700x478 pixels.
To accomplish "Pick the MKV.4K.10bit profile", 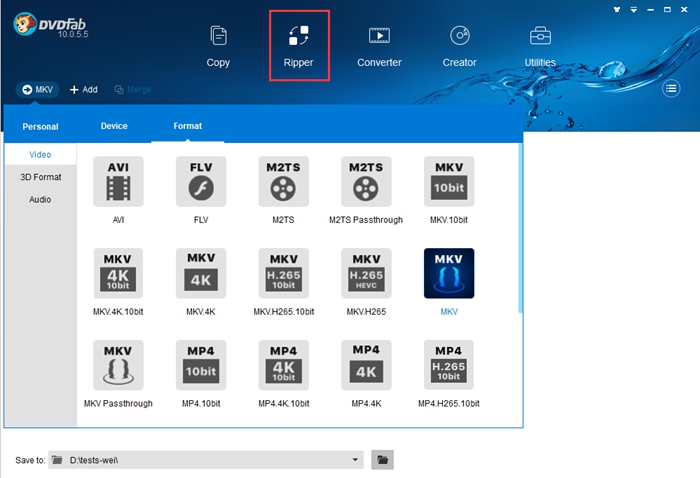I will pos(118,274).
